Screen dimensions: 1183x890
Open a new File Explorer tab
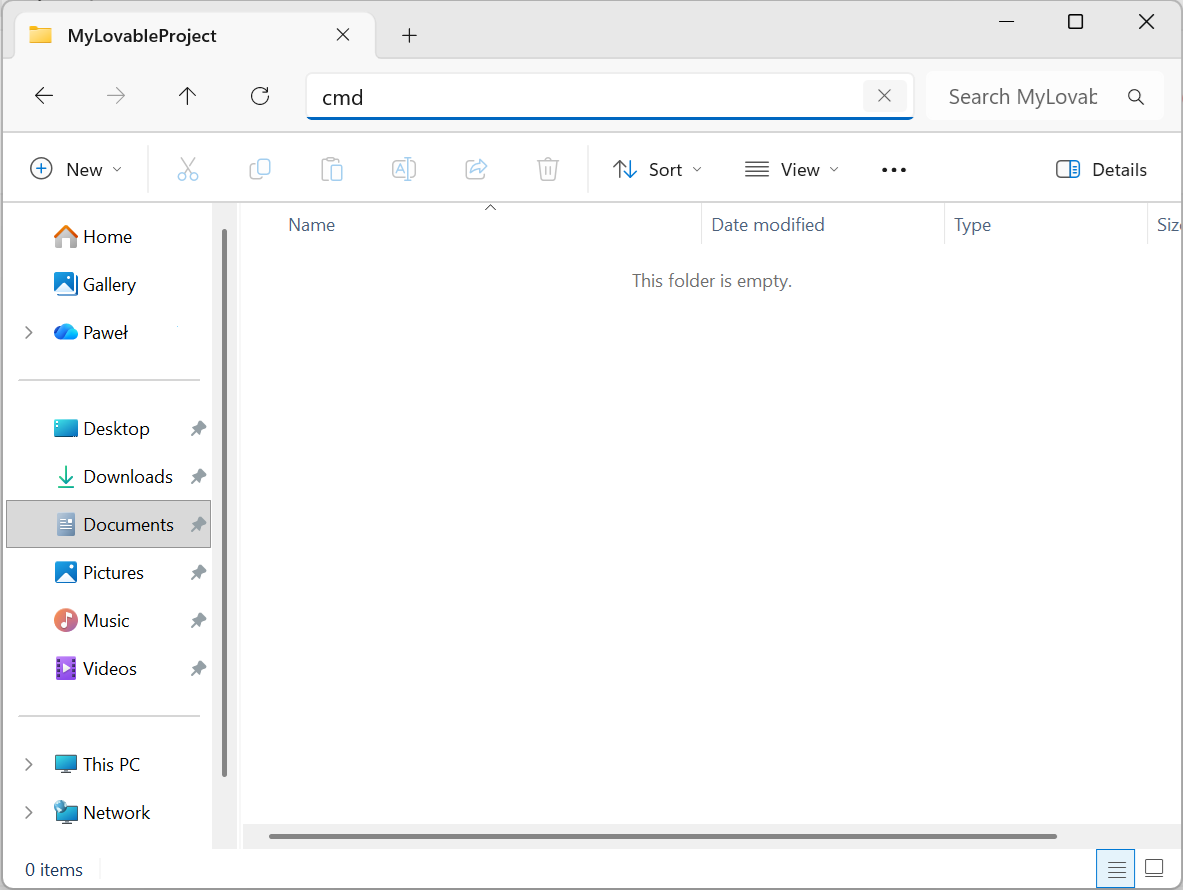click(409, 35)
